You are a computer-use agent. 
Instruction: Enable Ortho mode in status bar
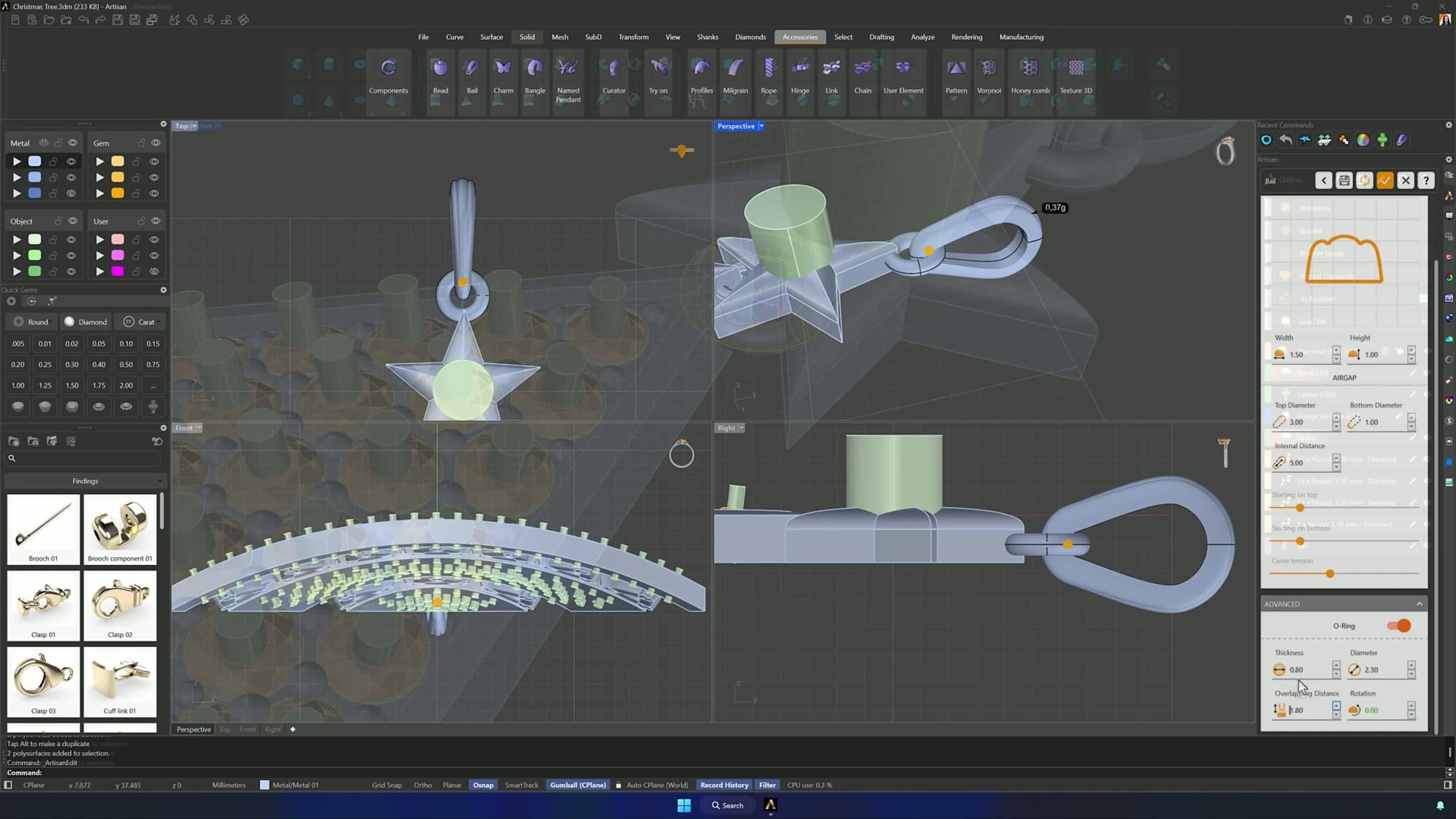point(422,785)
